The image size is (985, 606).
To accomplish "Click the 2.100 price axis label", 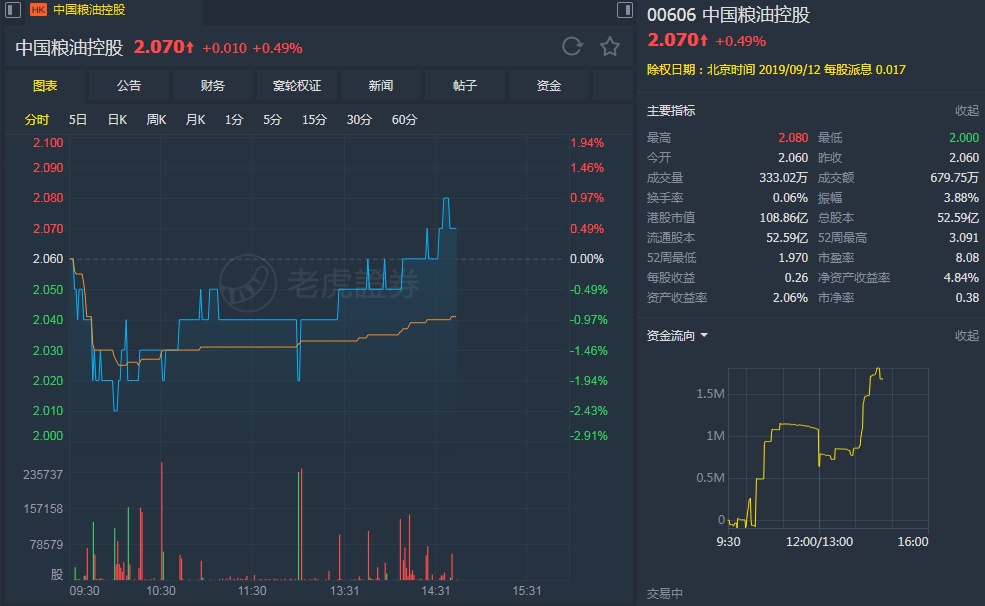I will coord(48,143).
